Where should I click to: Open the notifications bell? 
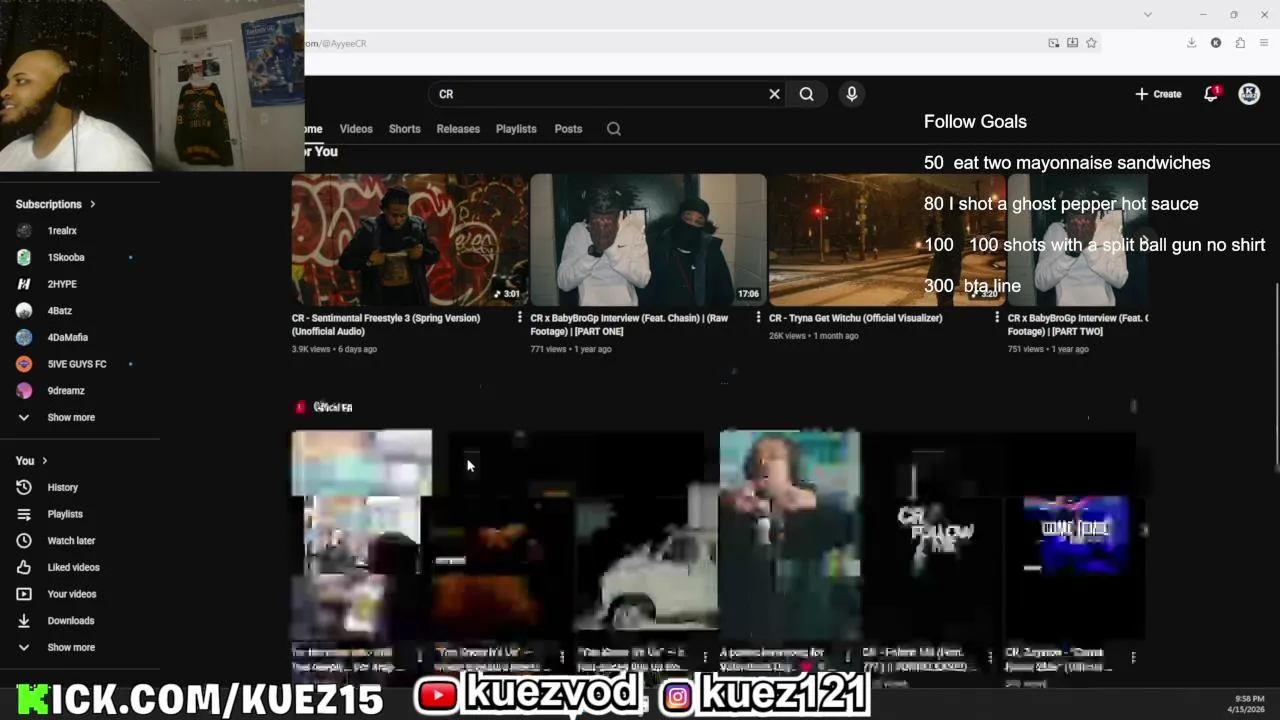click(x=1211, y=94)
